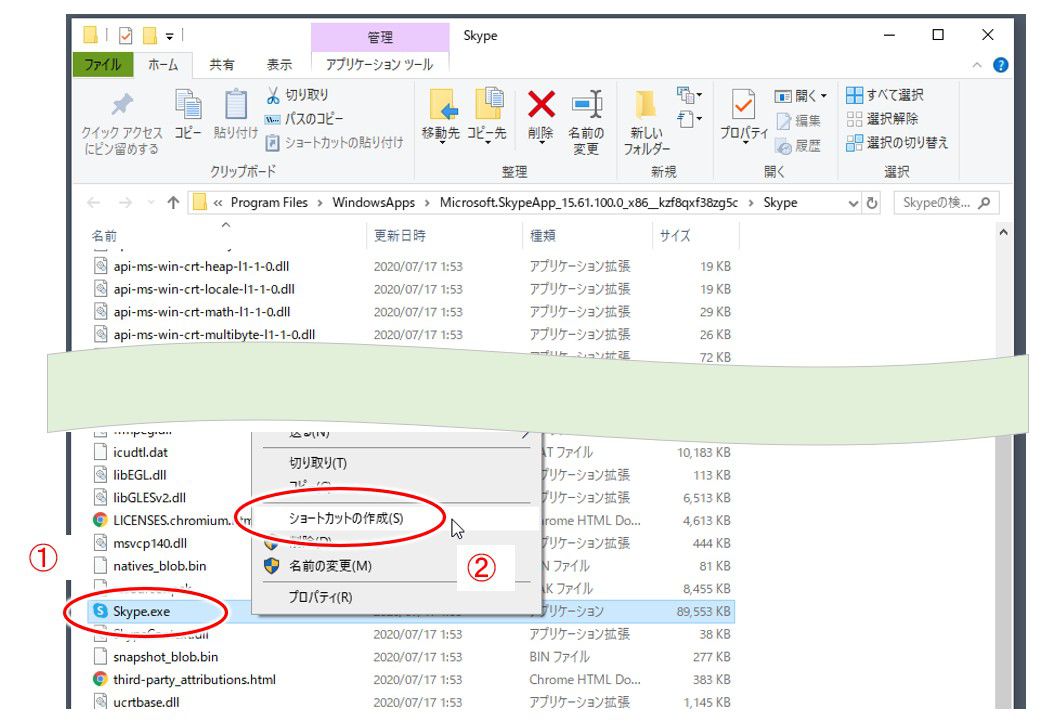The image size is (1047, 728).
Task: Choose Properties (プロパティ(R)) in context menu
Action: [321, 597]
